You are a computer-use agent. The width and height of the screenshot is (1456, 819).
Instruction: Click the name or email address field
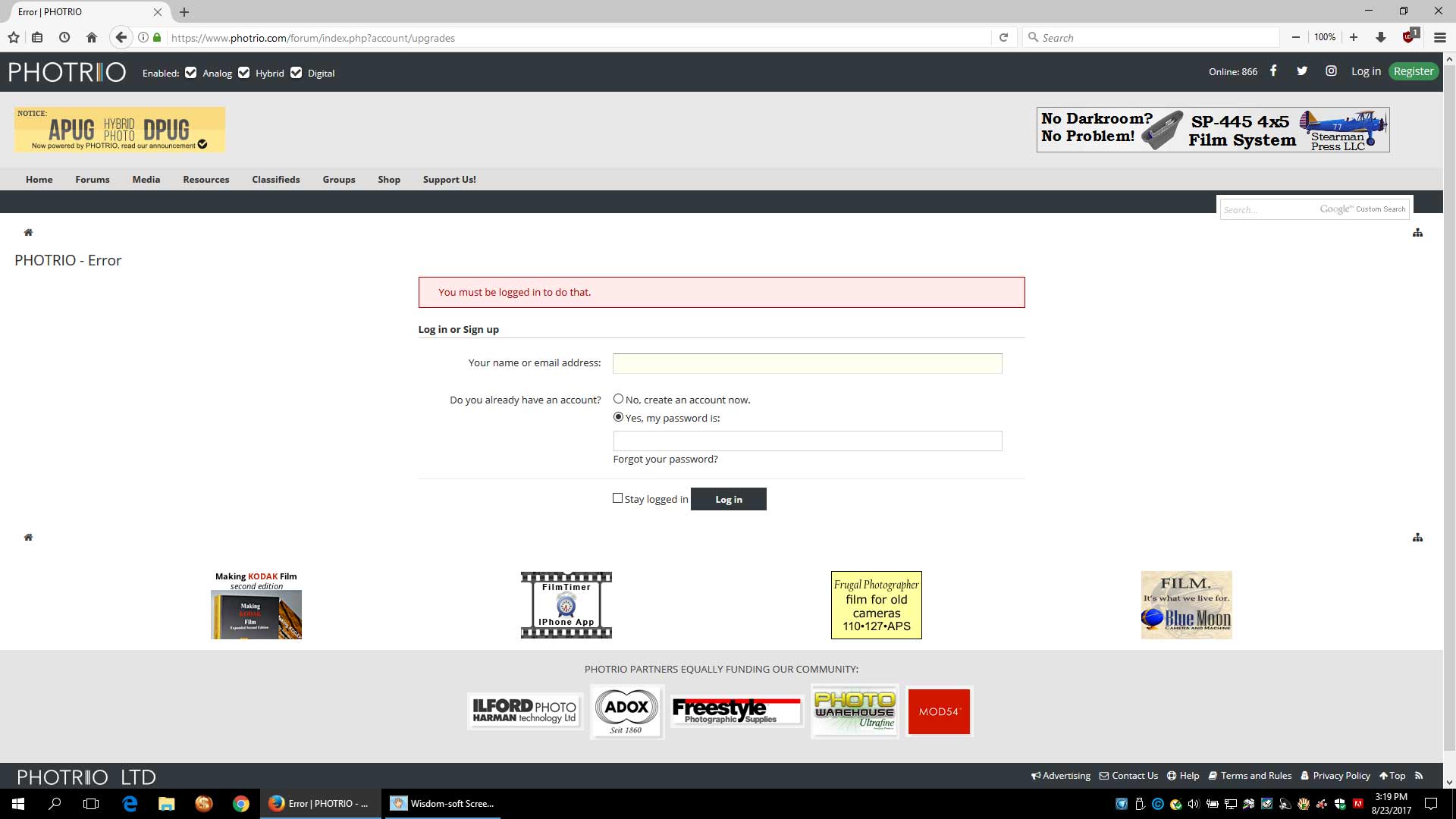pyautogui.click(x=807, y=363)
